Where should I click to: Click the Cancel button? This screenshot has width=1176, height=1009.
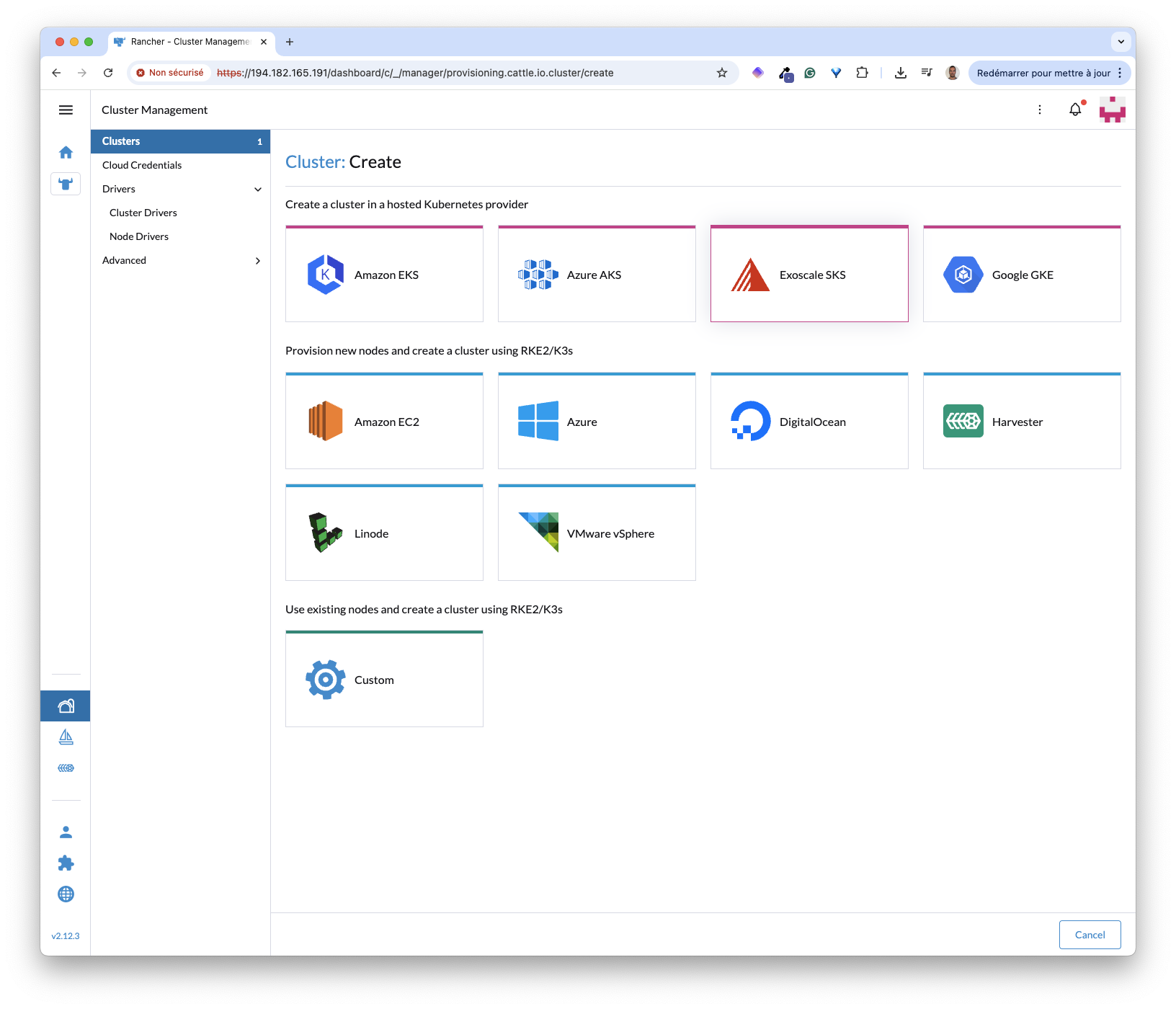click(1090, 935)
